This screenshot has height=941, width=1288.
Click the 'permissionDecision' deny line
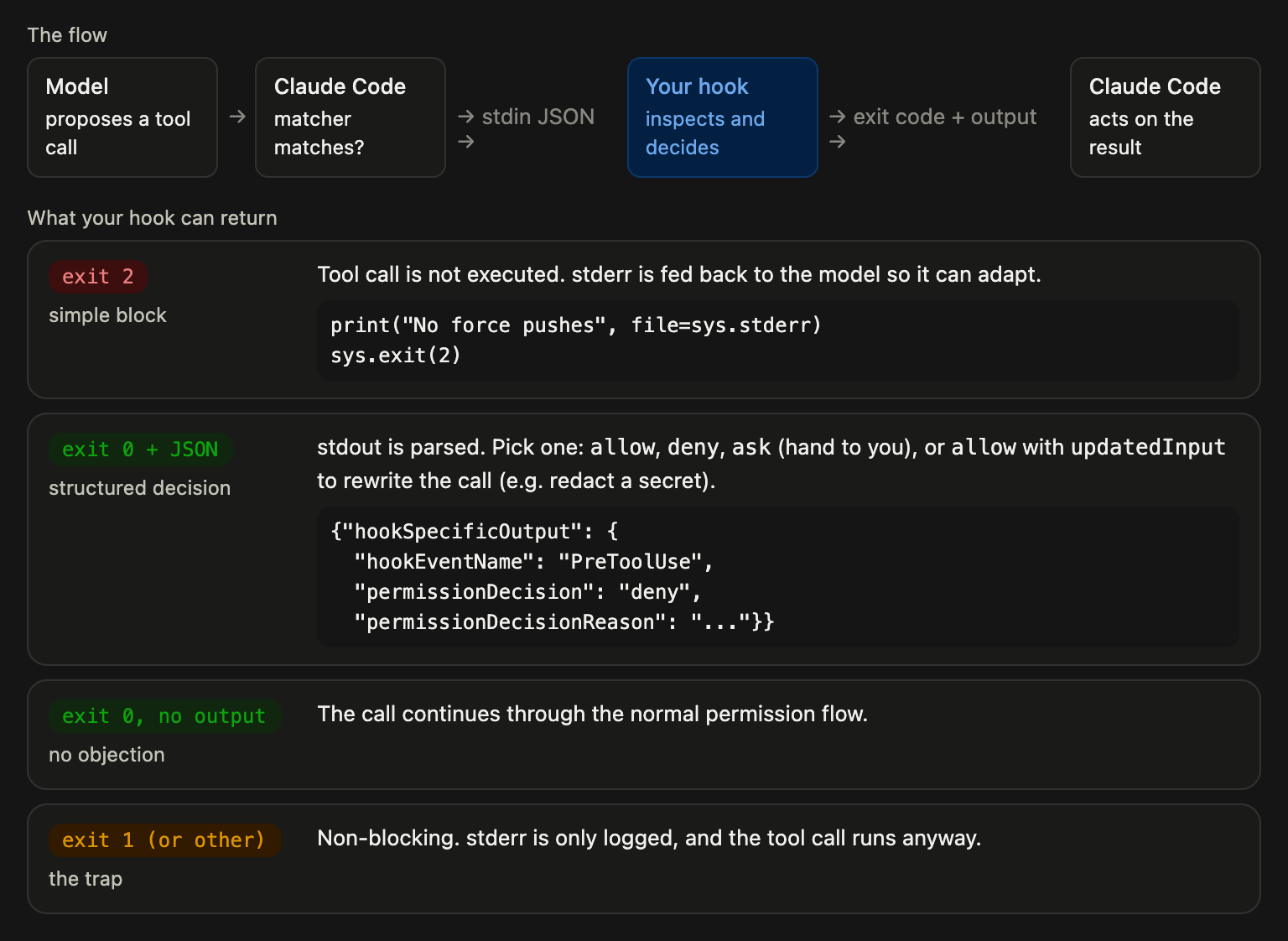coord(527,592)
